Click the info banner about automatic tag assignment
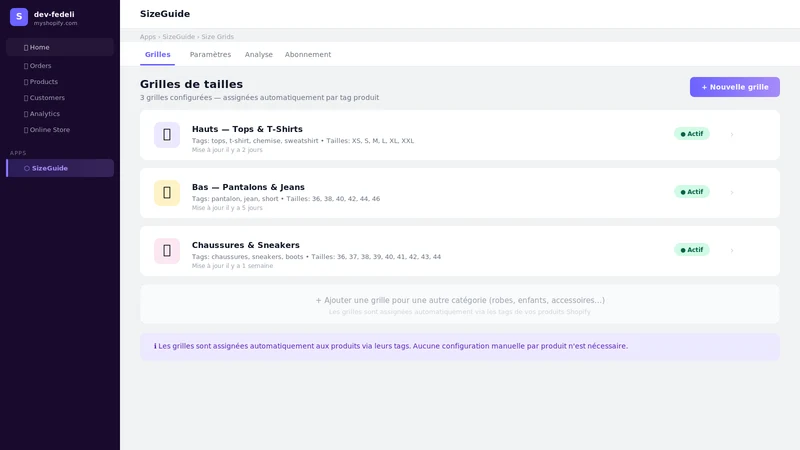Screen dimensions: 800x450 (x=460, y=346)
